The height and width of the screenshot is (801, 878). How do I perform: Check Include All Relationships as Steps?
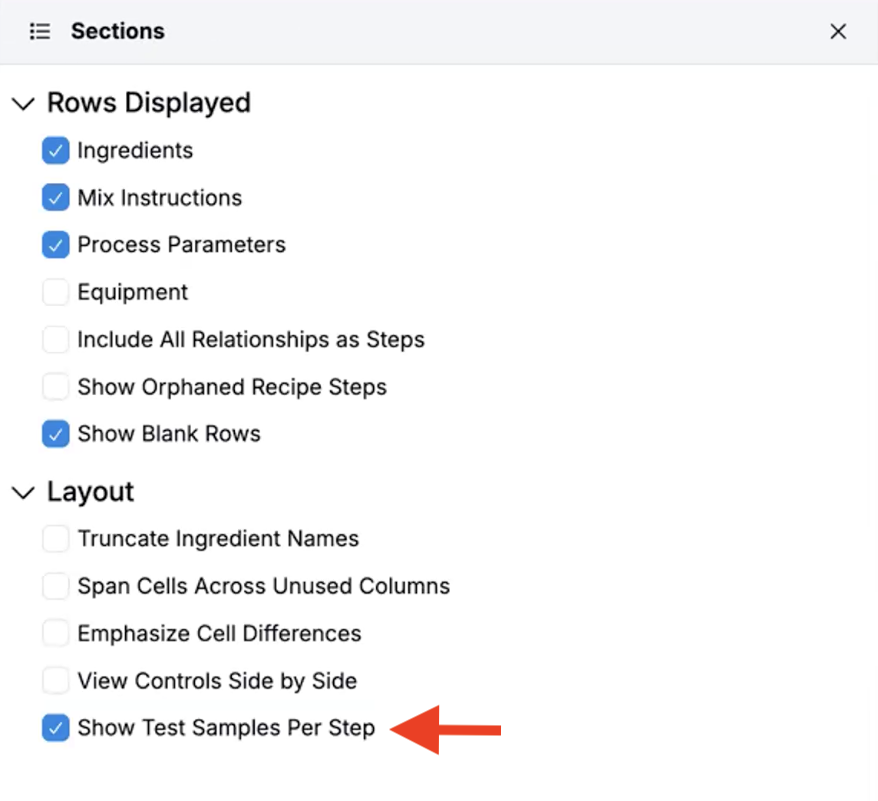point(56,340)
